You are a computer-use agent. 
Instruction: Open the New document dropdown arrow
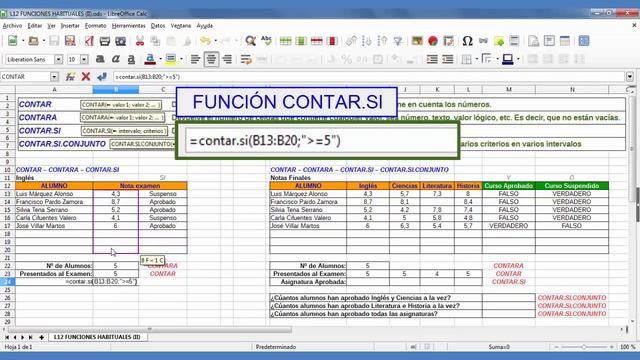pyautogui.click(x=22, y=41)
